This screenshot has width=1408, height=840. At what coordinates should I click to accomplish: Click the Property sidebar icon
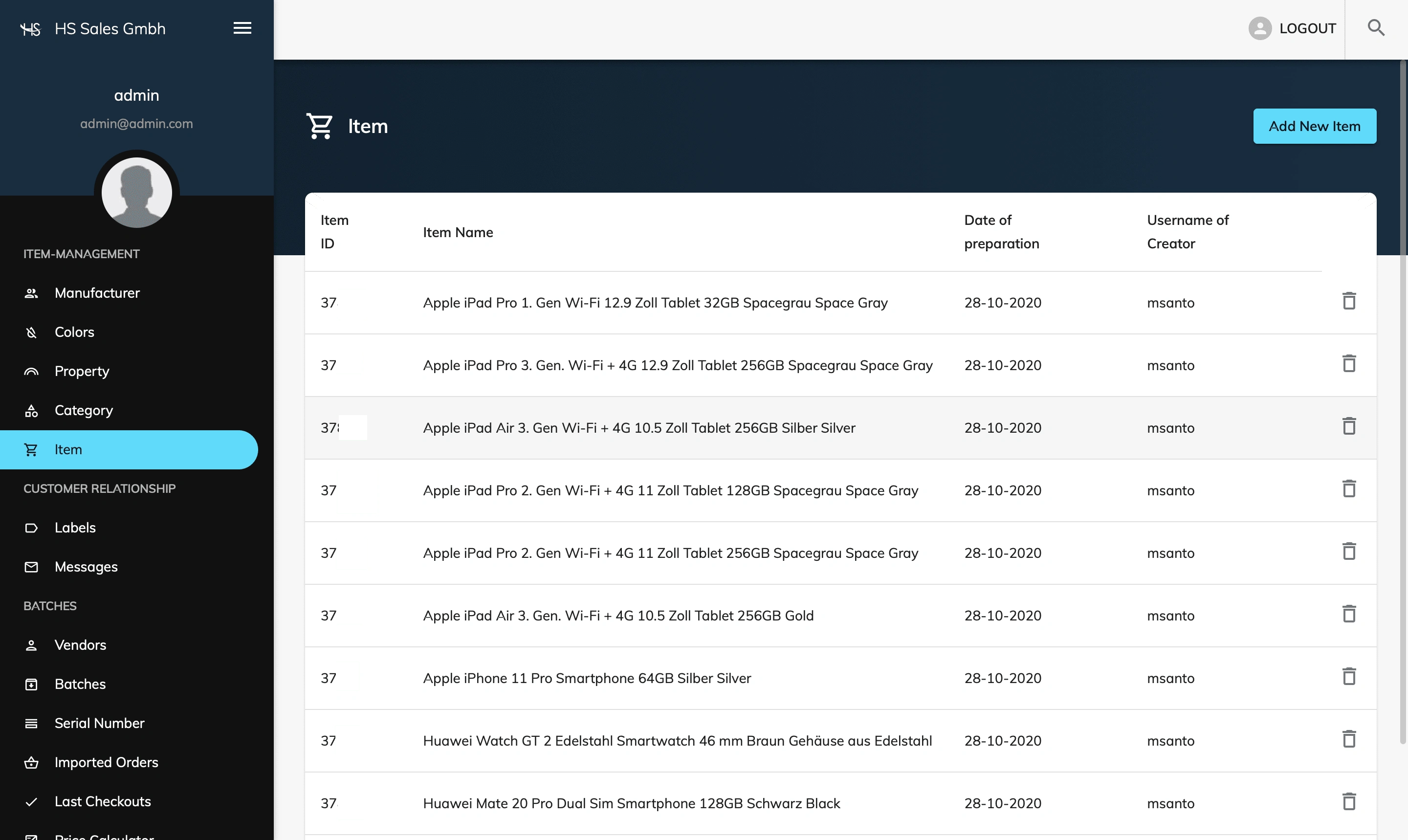pyautogui.click(x=31, y=371)
